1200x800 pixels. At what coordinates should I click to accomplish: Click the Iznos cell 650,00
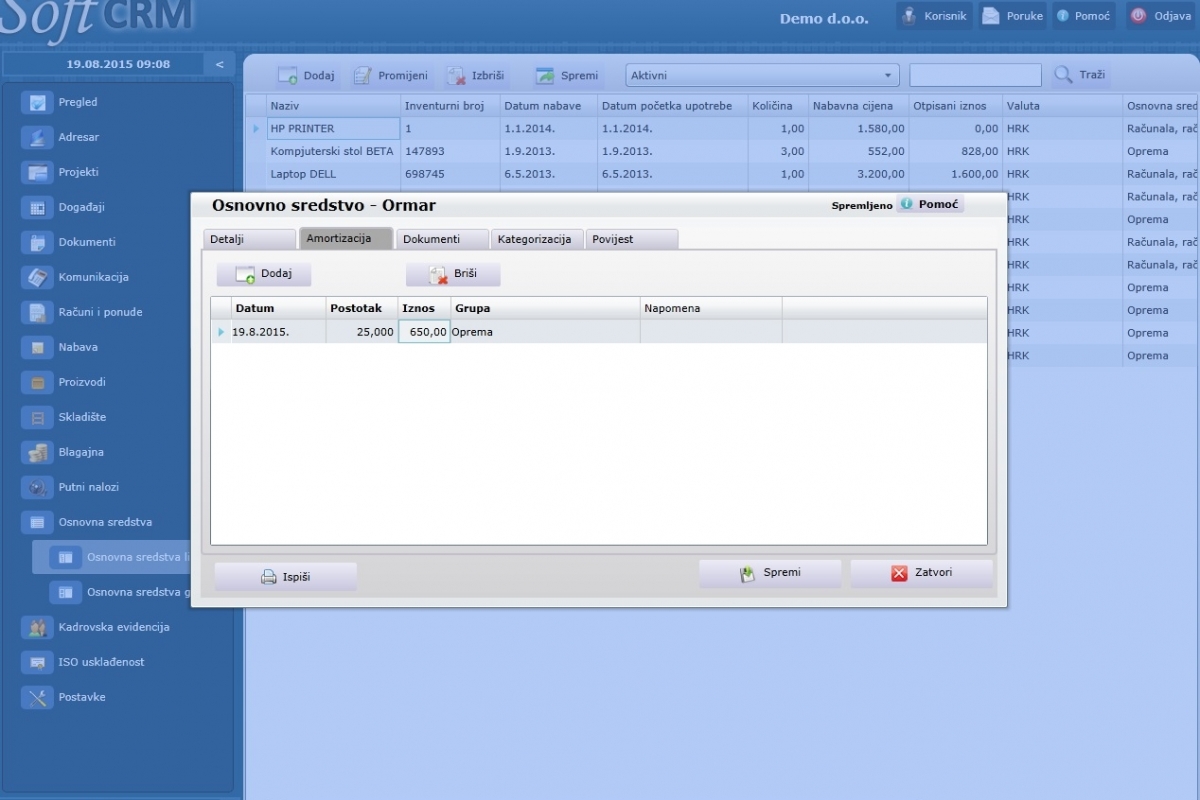(x=424, y=332)
